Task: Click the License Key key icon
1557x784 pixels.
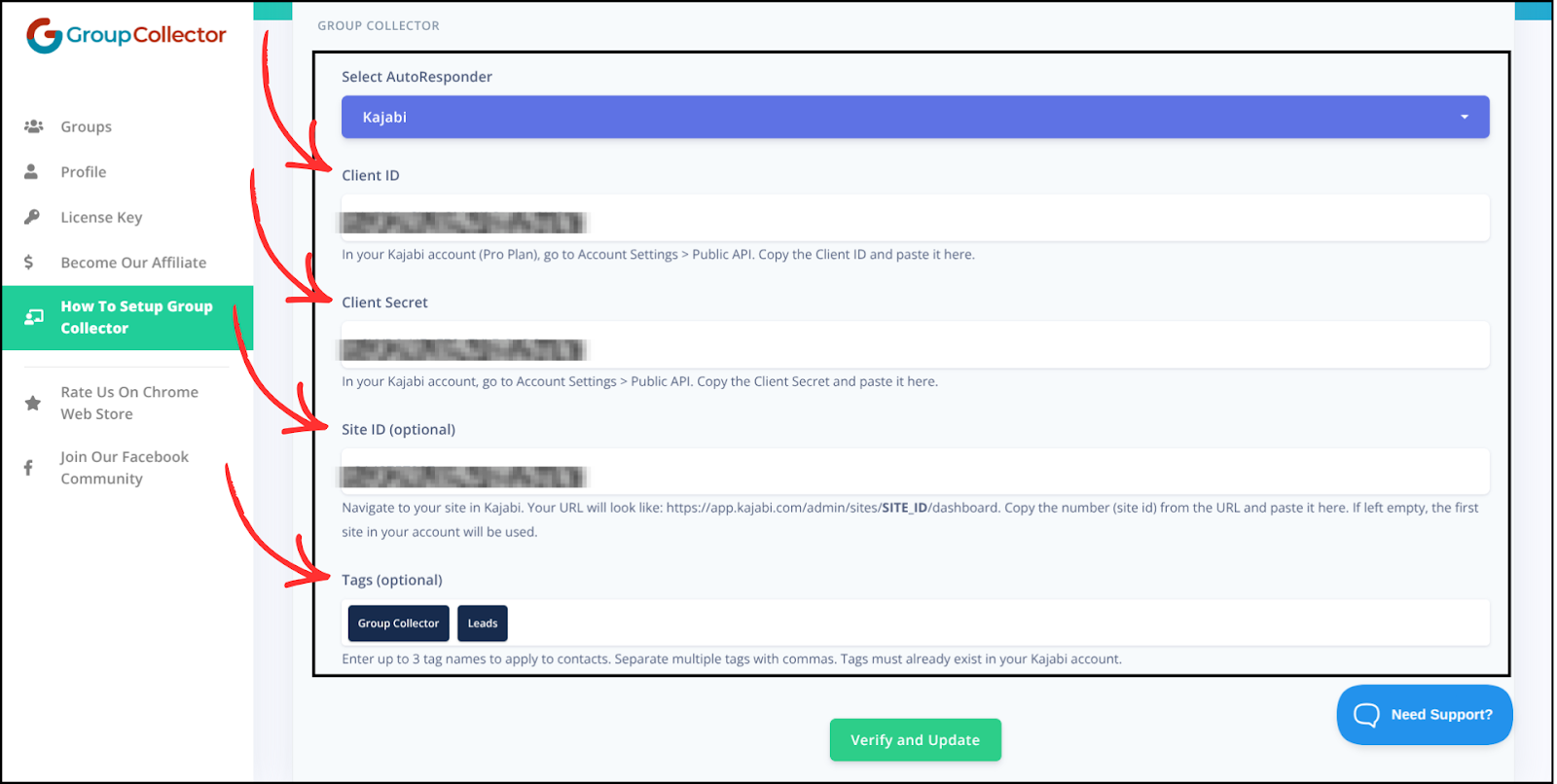Action: pos(32,217)
